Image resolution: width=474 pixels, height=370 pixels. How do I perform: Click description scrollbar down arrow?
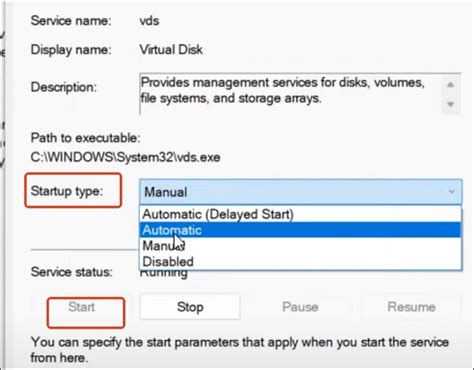tap(450, 104)
